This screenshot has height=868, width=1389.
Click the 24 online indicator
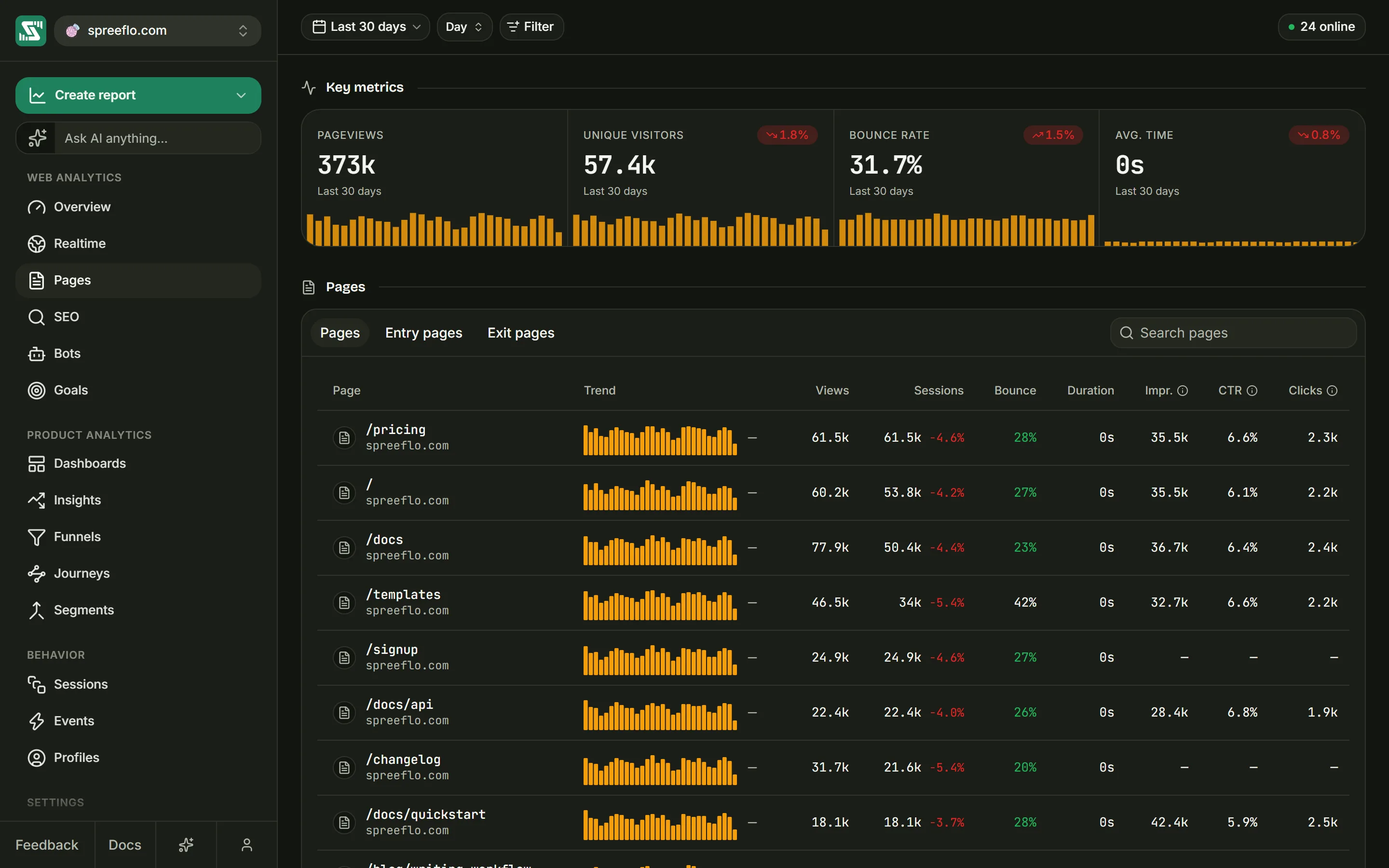[1321, 27]
